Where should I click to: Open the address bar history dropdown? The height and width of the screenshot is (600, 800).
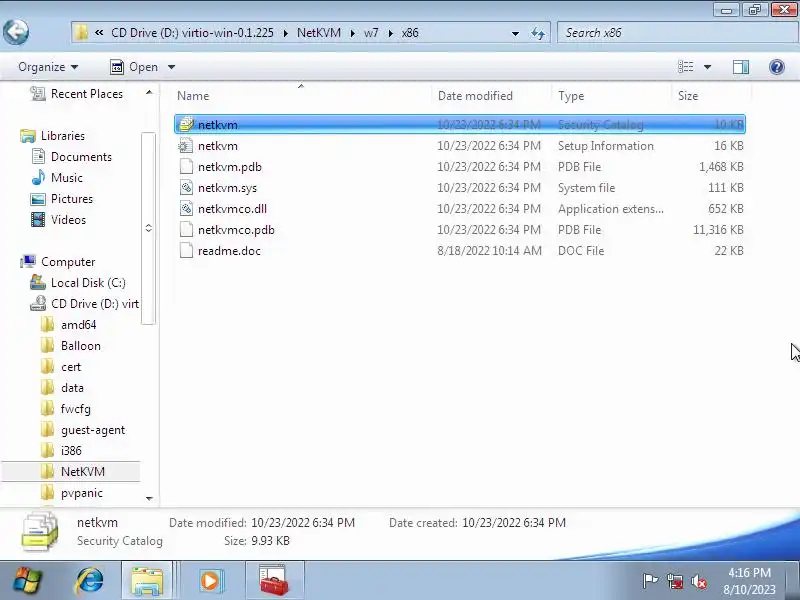pyautogui.click(x=515, y=34)
